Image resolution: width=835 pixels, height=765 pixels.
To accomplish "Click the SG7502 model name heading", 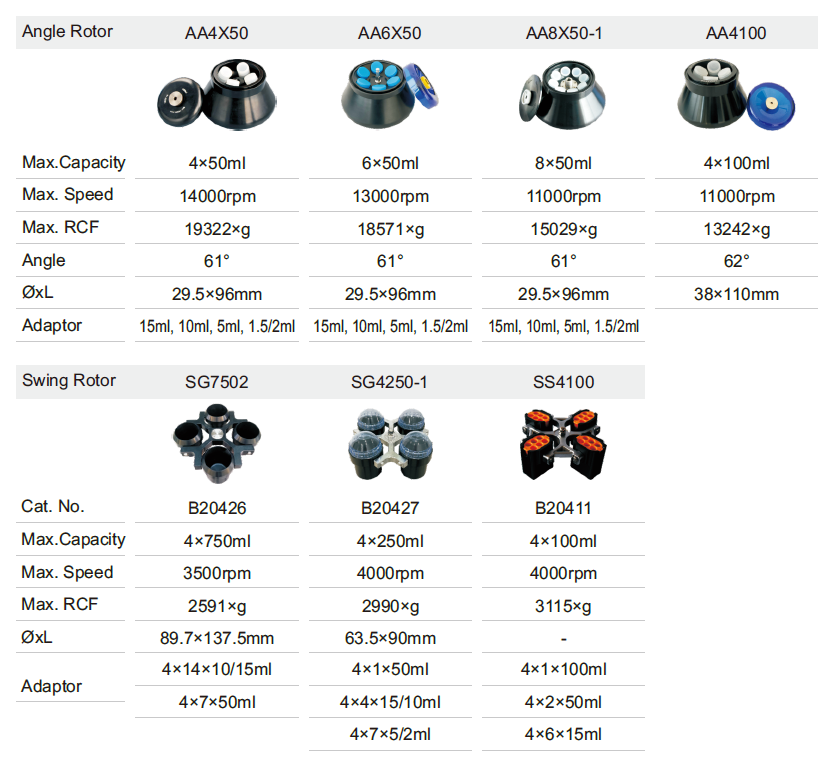I will point(217,382).
